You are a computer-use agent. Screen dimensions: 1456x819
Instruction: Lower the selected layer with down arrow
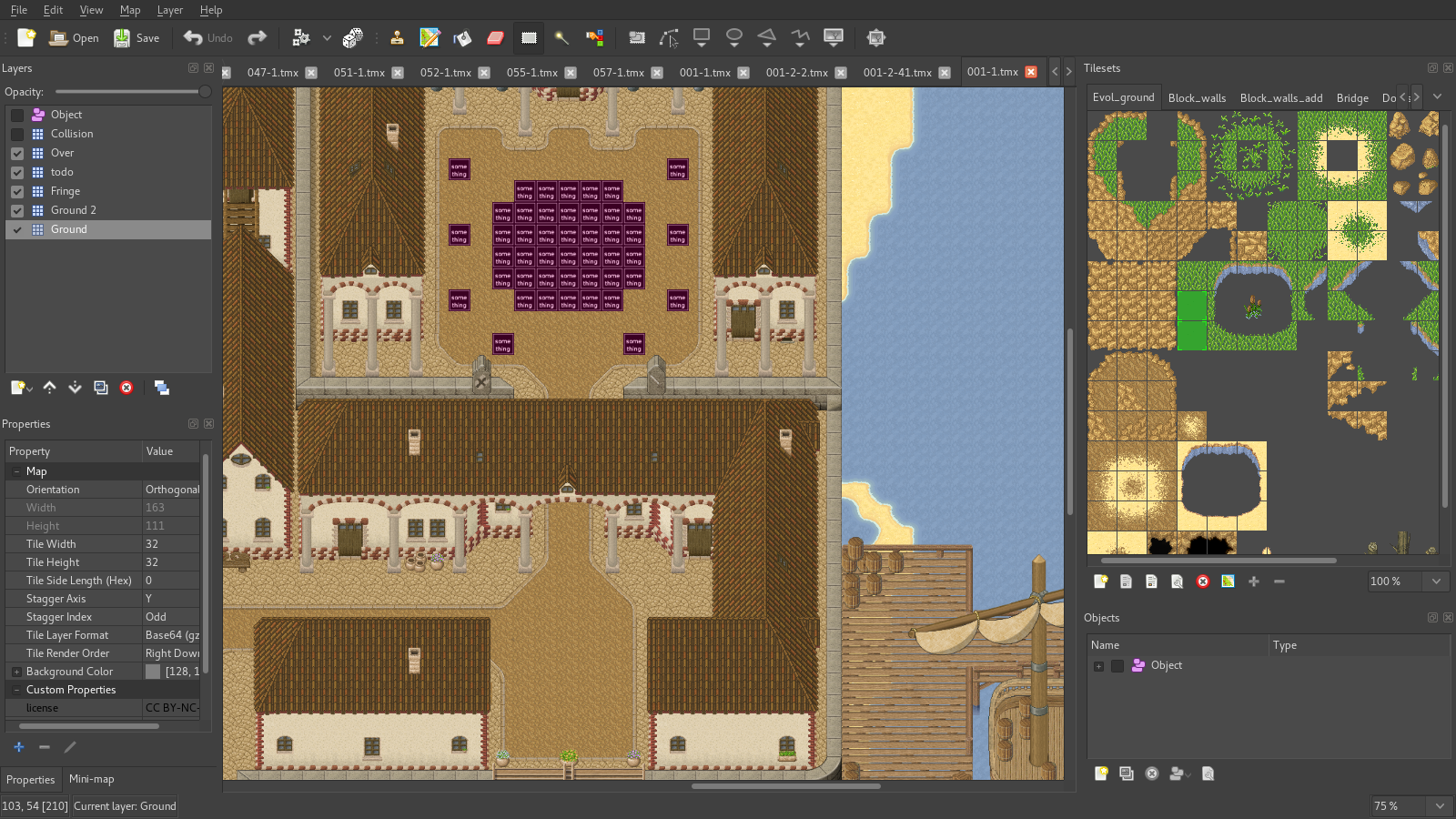75,388
